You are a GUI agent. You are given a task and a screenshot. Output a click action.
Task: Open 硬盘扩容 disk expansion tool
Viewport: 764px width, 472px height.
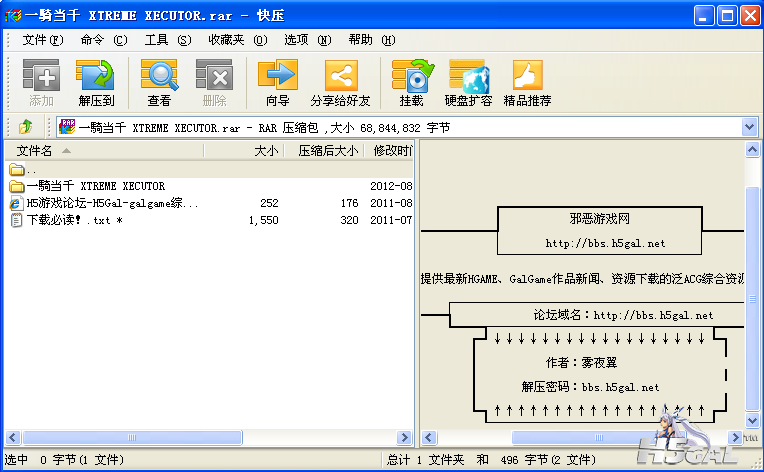(468, 82)
